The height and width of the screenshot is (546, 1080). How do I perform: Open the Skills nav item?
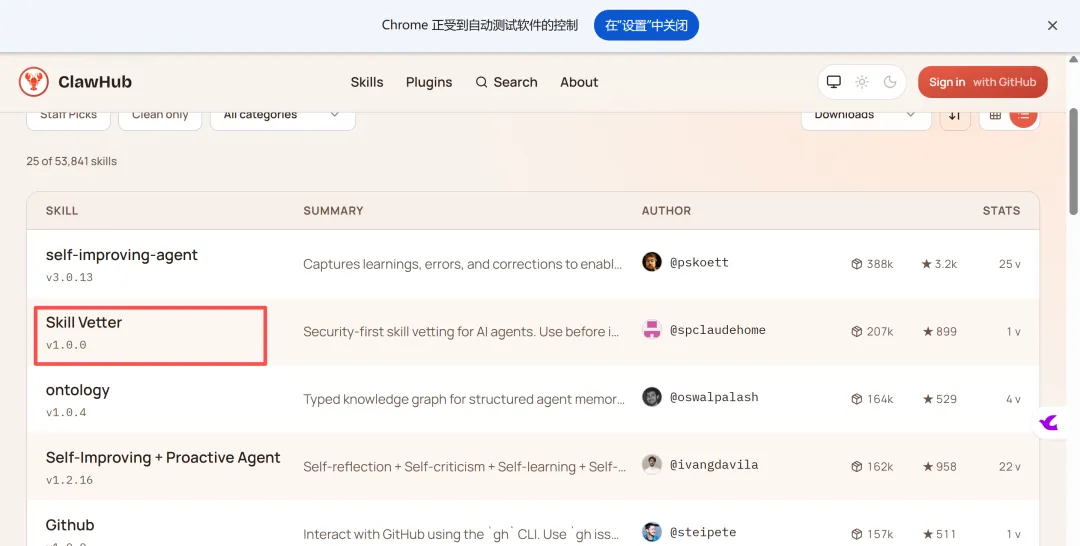coord(366,82)
